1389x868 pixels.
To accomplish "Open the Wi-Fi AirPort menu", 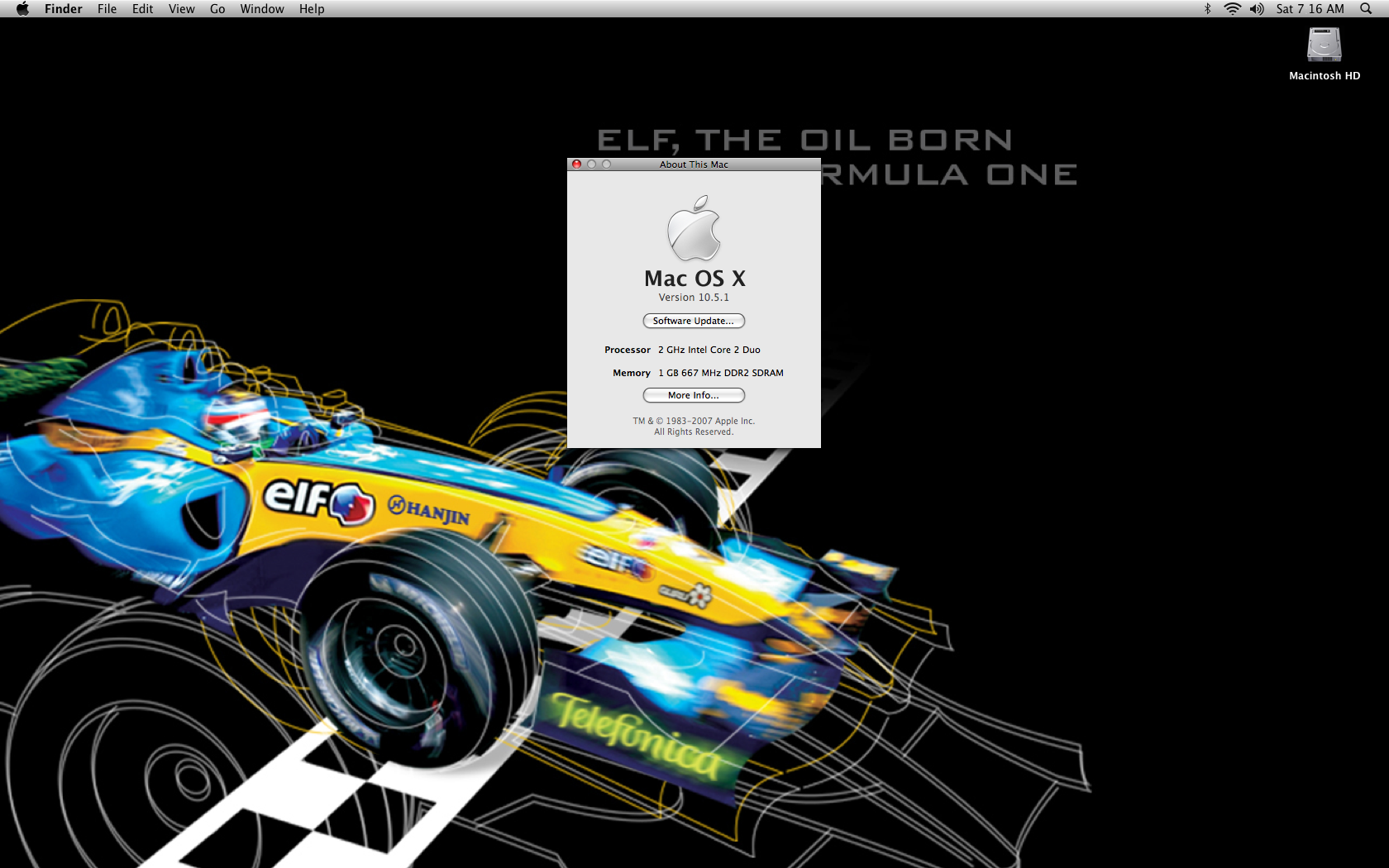I will coord(1232,8).
